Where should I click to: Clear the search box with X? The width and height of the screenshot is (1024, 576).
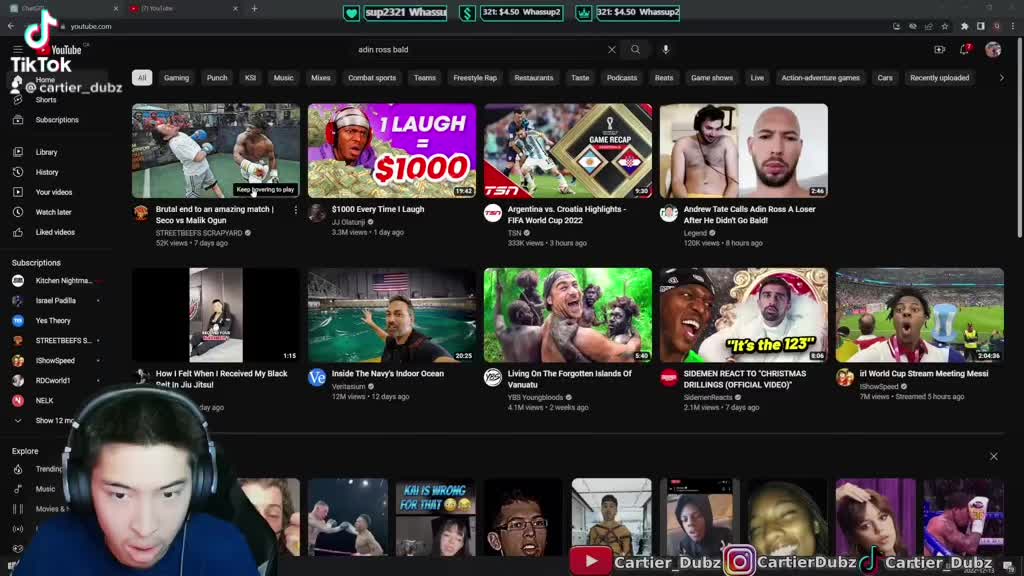click(611, 50)
